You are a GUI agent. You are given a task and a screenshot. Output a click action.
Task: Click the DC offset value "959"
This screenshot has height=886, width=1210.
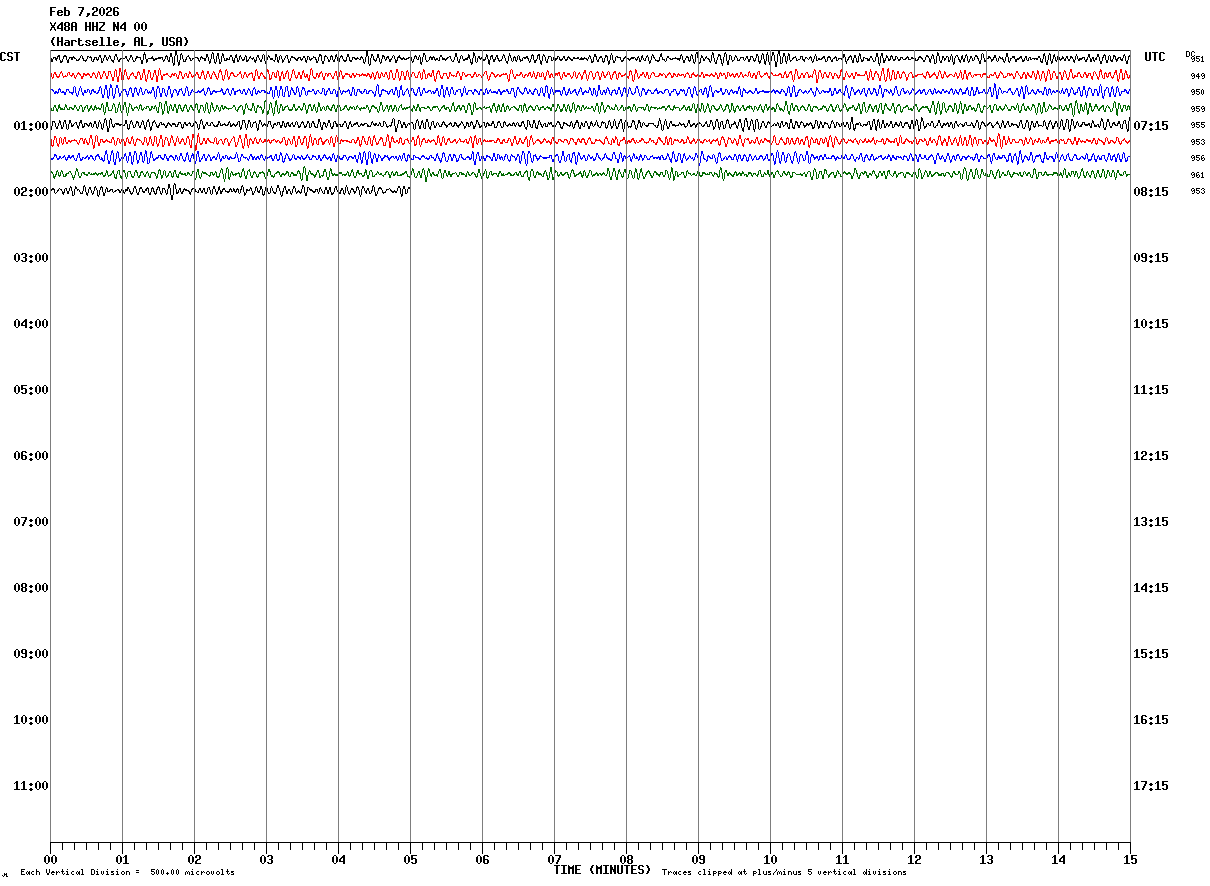(1197, 109)
